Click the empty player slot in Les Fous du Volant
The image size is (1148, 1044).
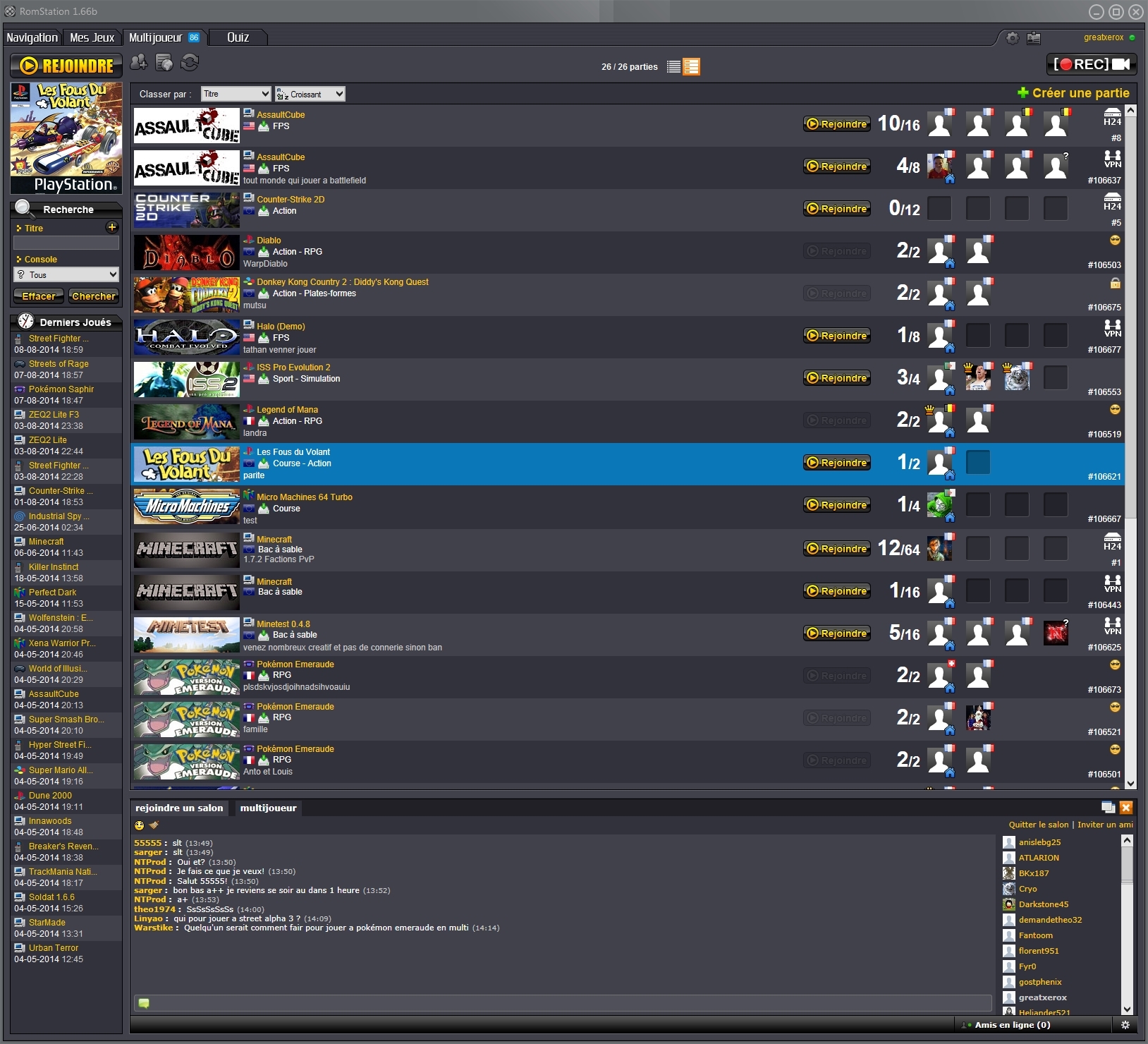978,463
